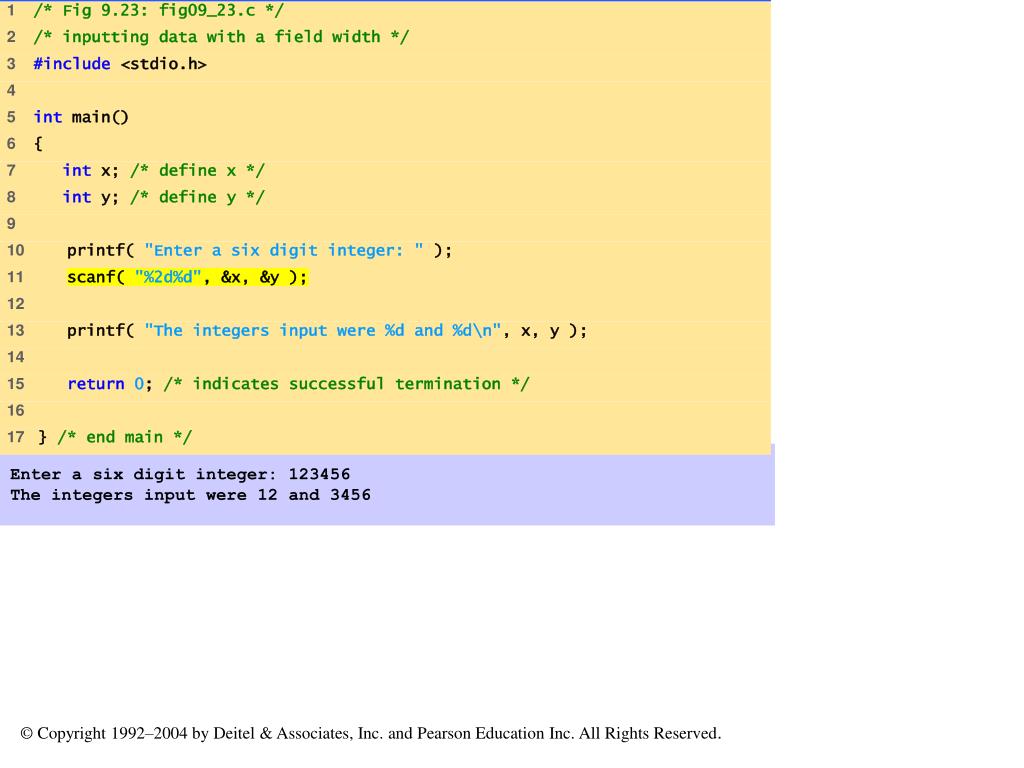
Task: Click the comment 'inputting data with a field width'
Action: pyautogui.click(x=221, y=37)
